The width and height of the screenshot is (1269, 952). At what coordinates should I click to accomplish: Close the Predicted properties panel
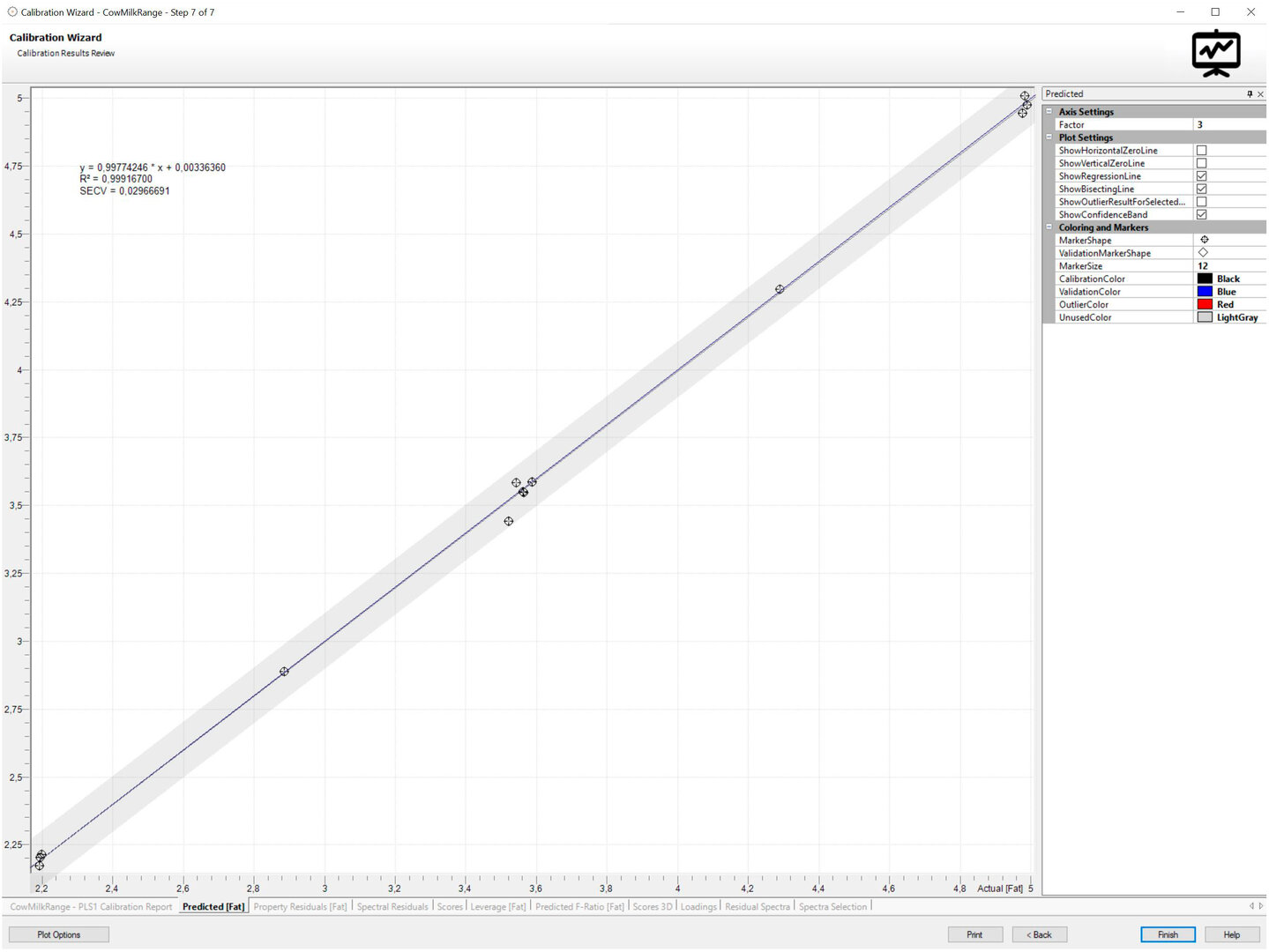click(1260, 94)
